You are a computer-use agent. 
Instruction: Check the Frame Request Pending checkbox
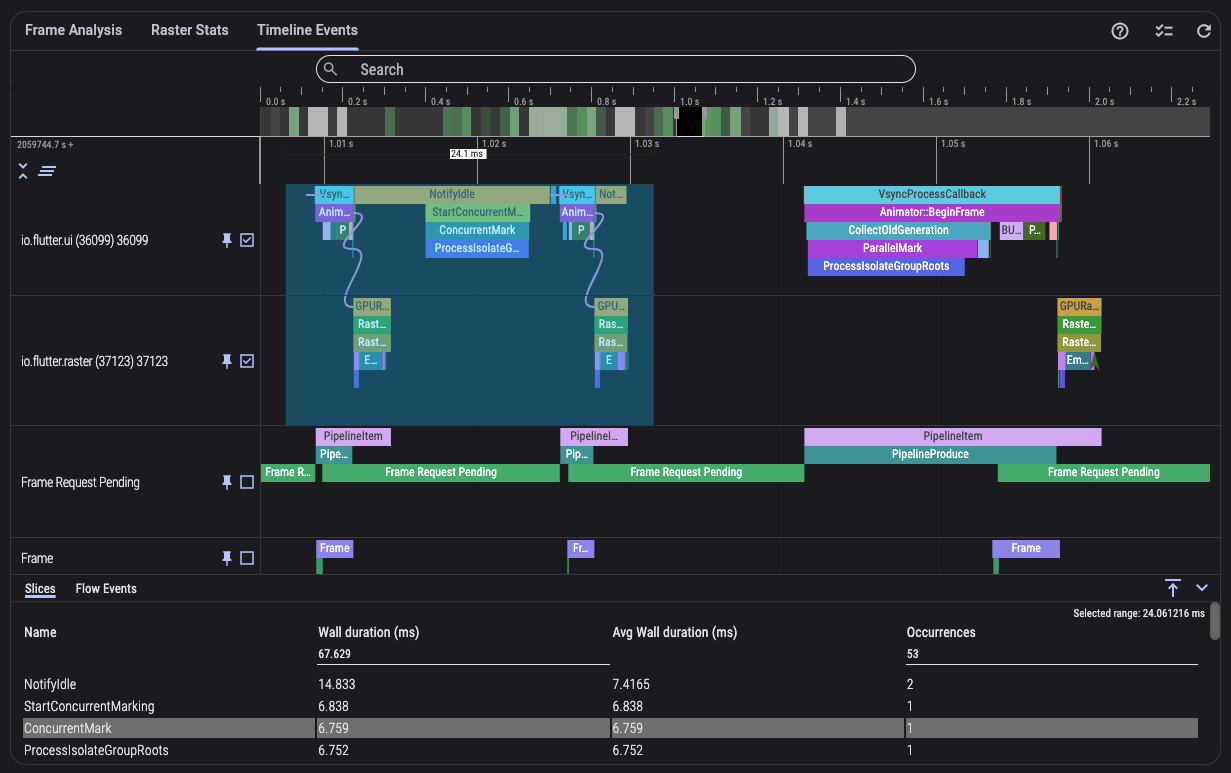(247, 482)
